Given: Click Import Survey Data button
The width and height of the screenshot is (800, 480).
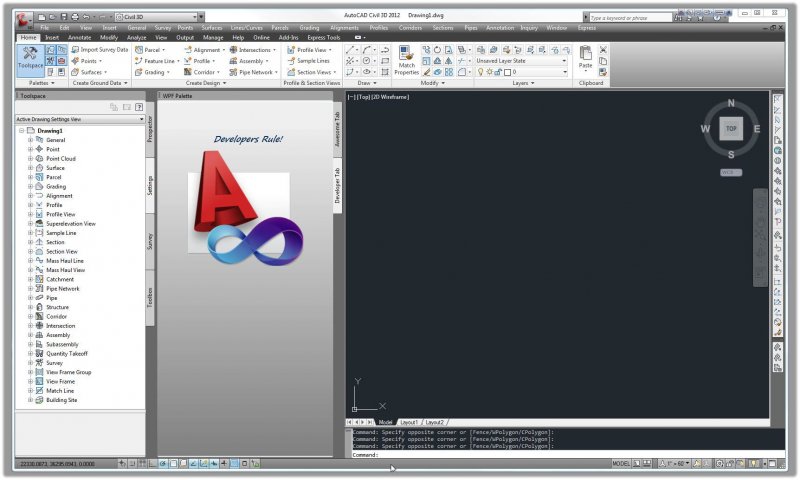Looking at the screenshot, I should pos(99,49).
